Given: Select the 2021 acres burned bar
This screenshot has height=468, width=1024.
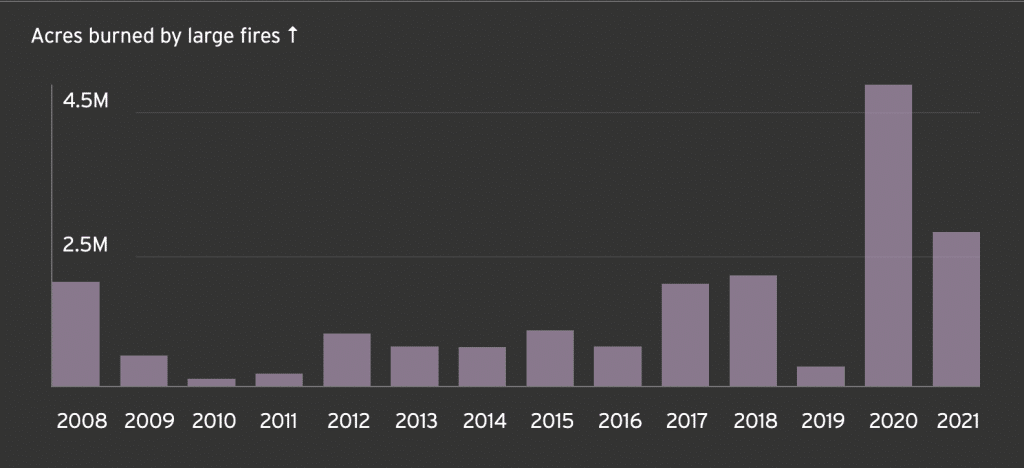Looking at the screenshot, I should tap(956, 309).
